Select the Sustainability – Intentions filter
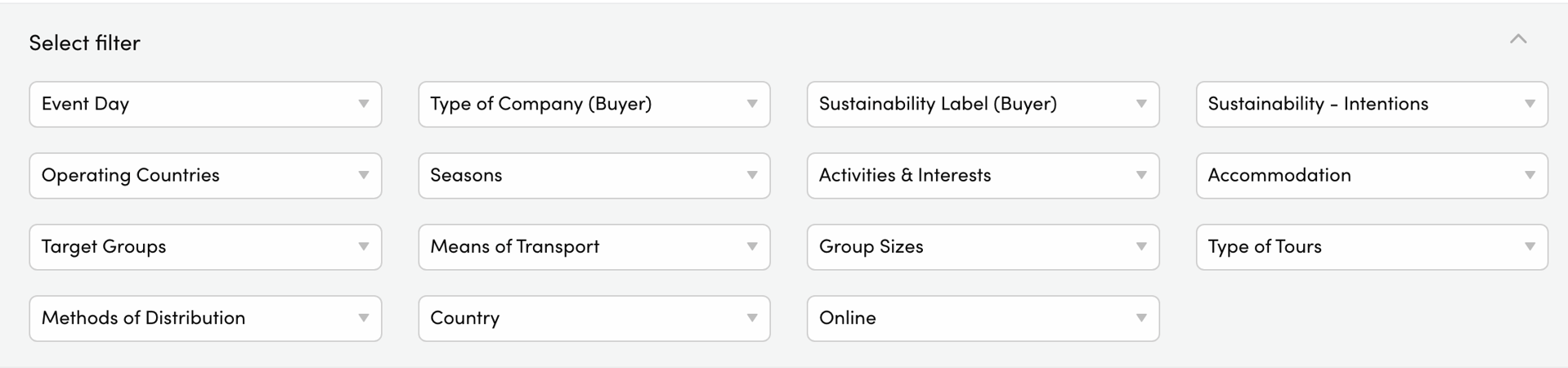 point(1371,104)
